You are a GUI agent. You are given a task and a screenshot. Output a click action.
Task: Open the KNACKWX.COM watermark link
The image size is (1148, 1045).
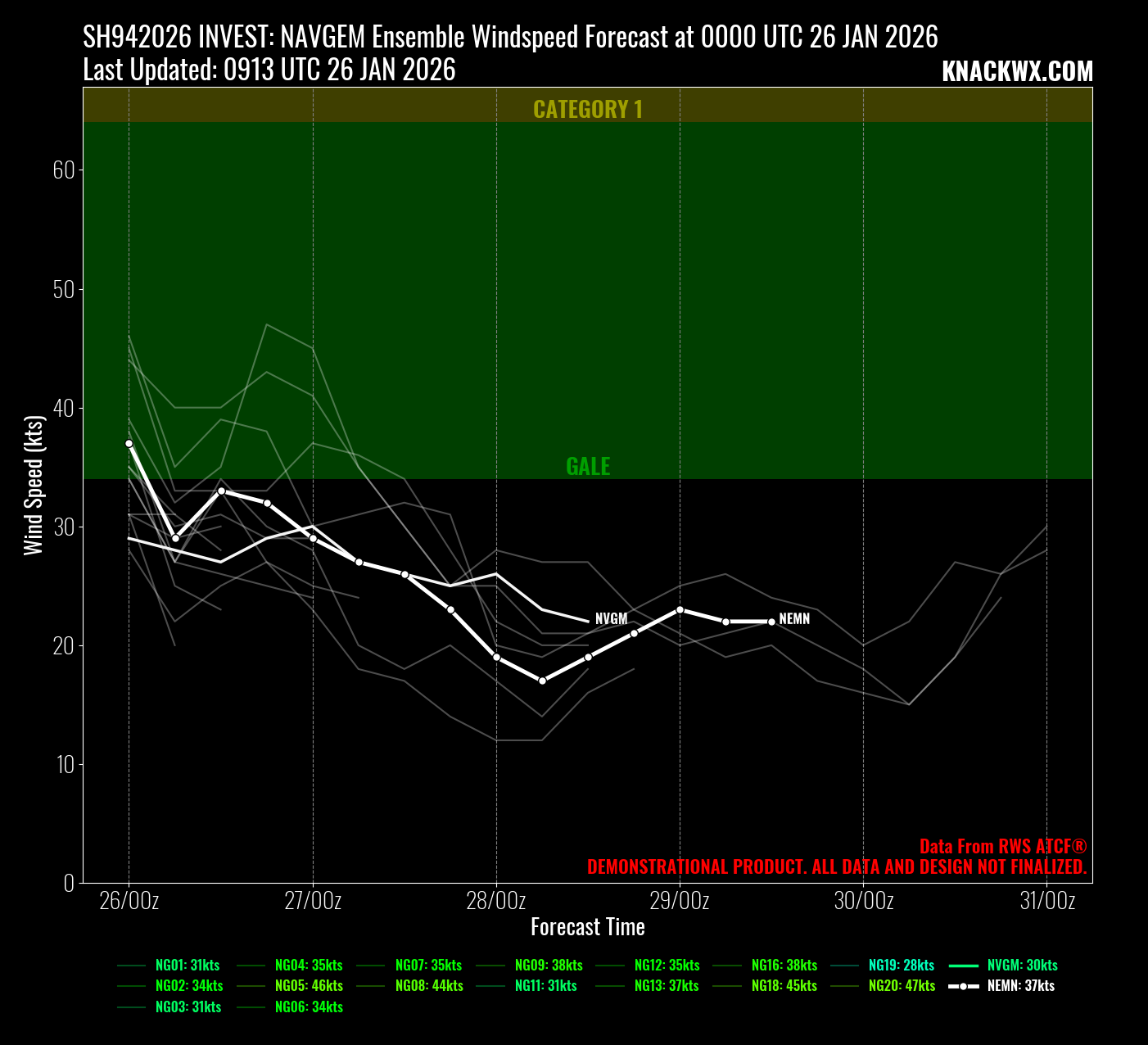[1017, 72]
